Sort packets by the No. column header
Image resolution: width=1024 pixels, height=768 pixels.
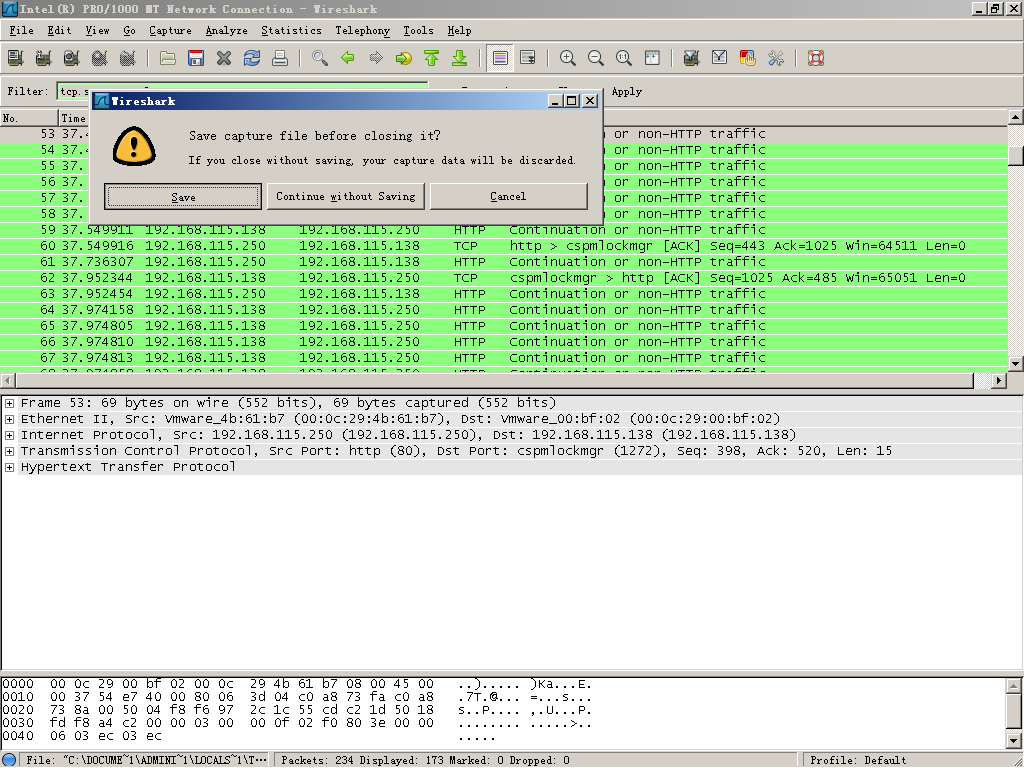[x=29, y=118]
